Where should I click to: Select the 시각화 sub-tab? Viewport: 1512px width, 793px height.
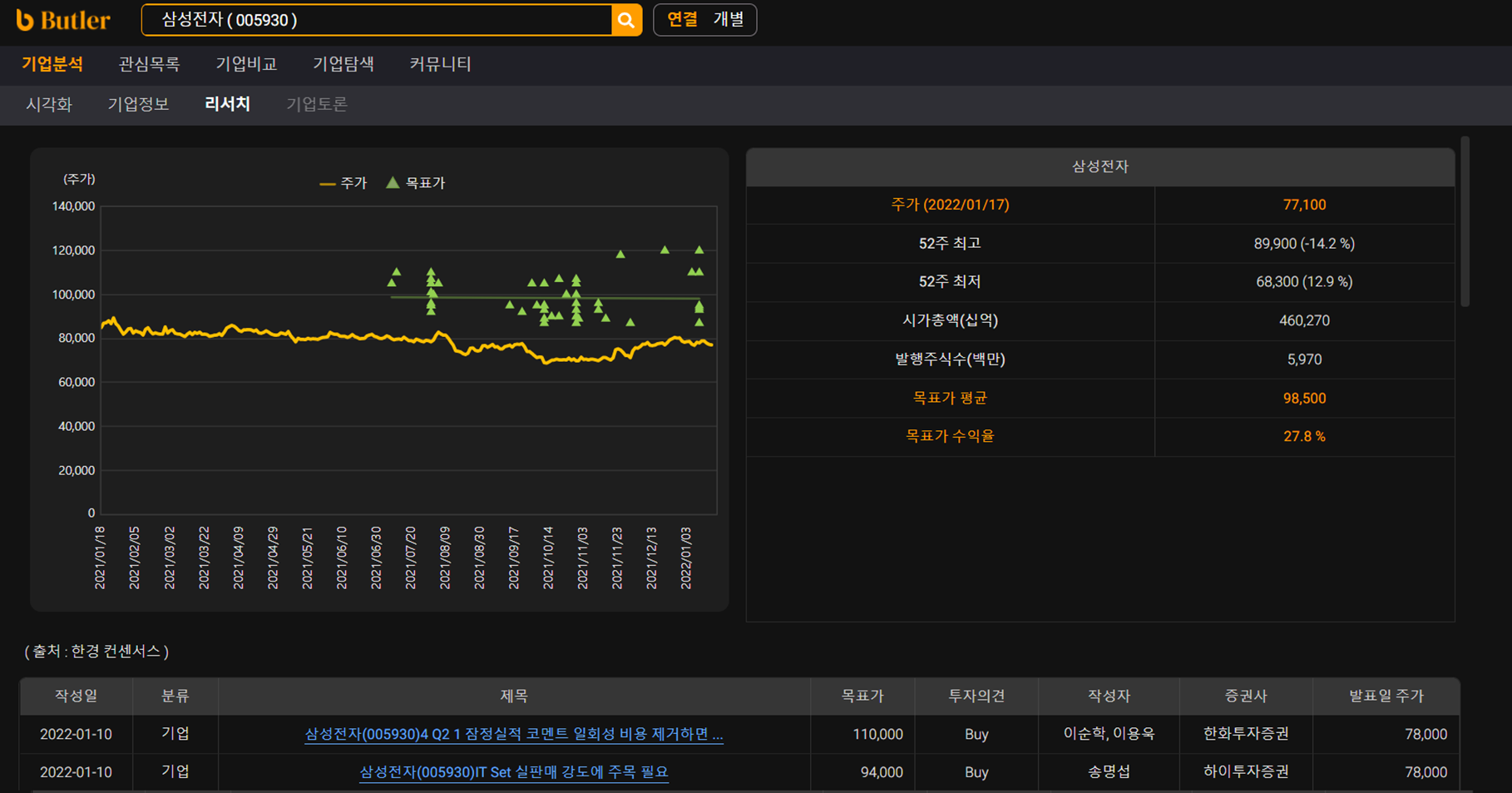click(49, 104)
